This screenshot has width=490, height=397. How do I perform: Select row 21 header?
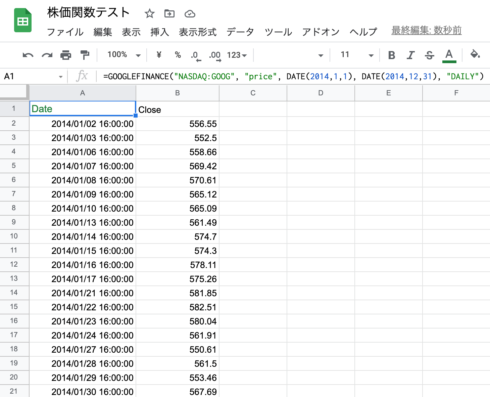pos(14,391)
